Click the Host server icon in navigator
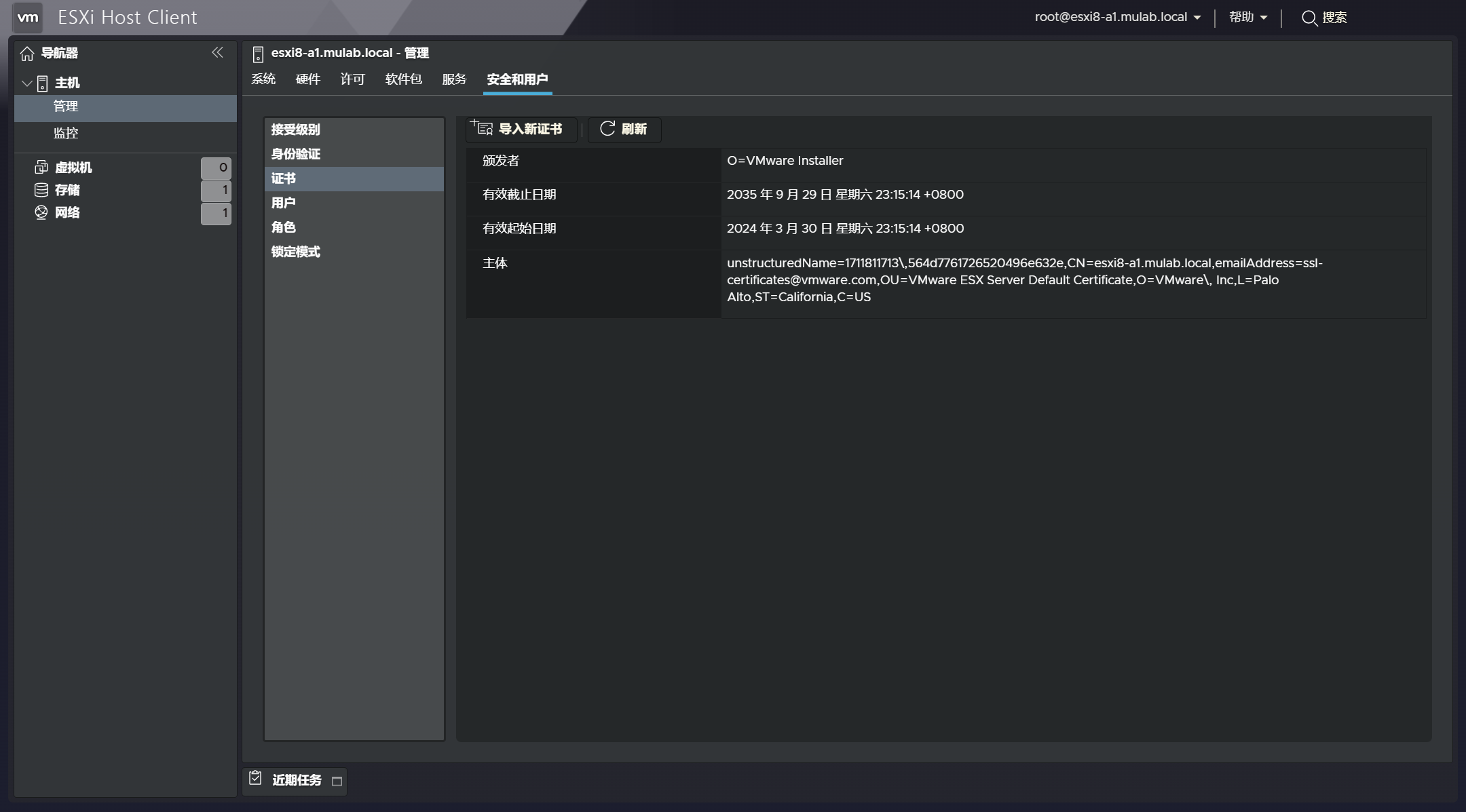This screenshot has width=1466, height=812. pyautogui.click(x=42, y=83)
